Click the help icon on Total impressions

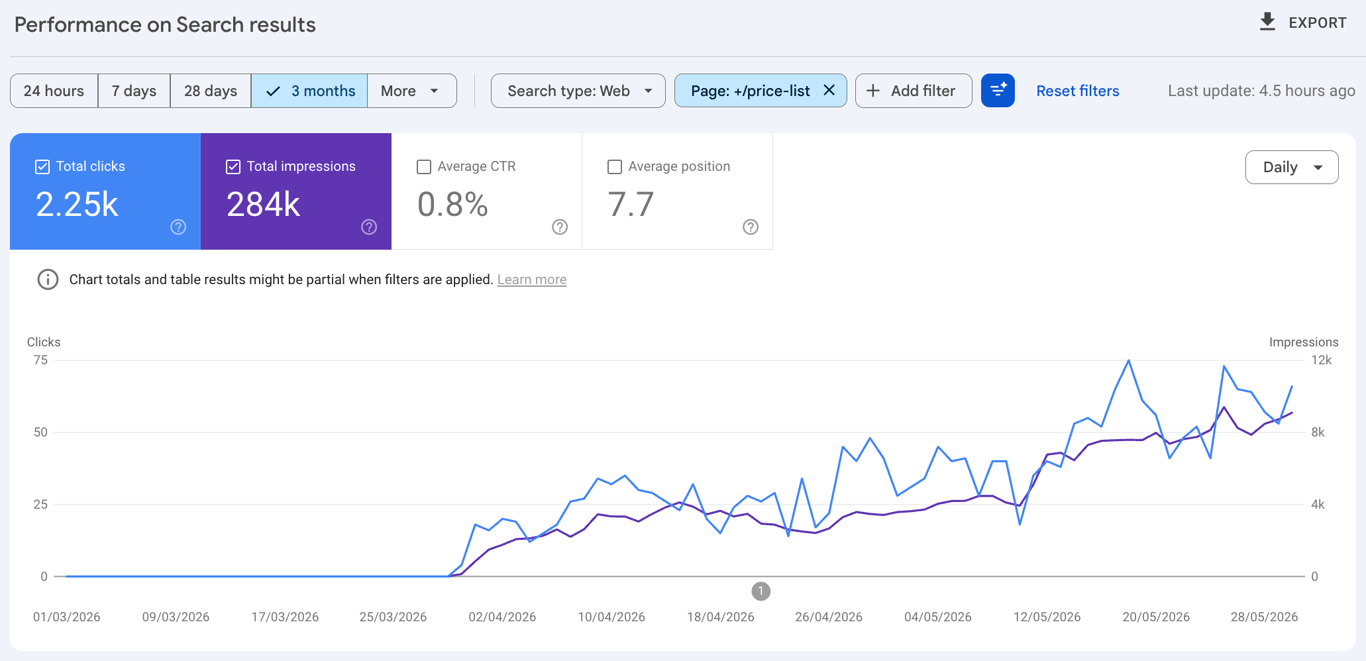tap(369, 227)
